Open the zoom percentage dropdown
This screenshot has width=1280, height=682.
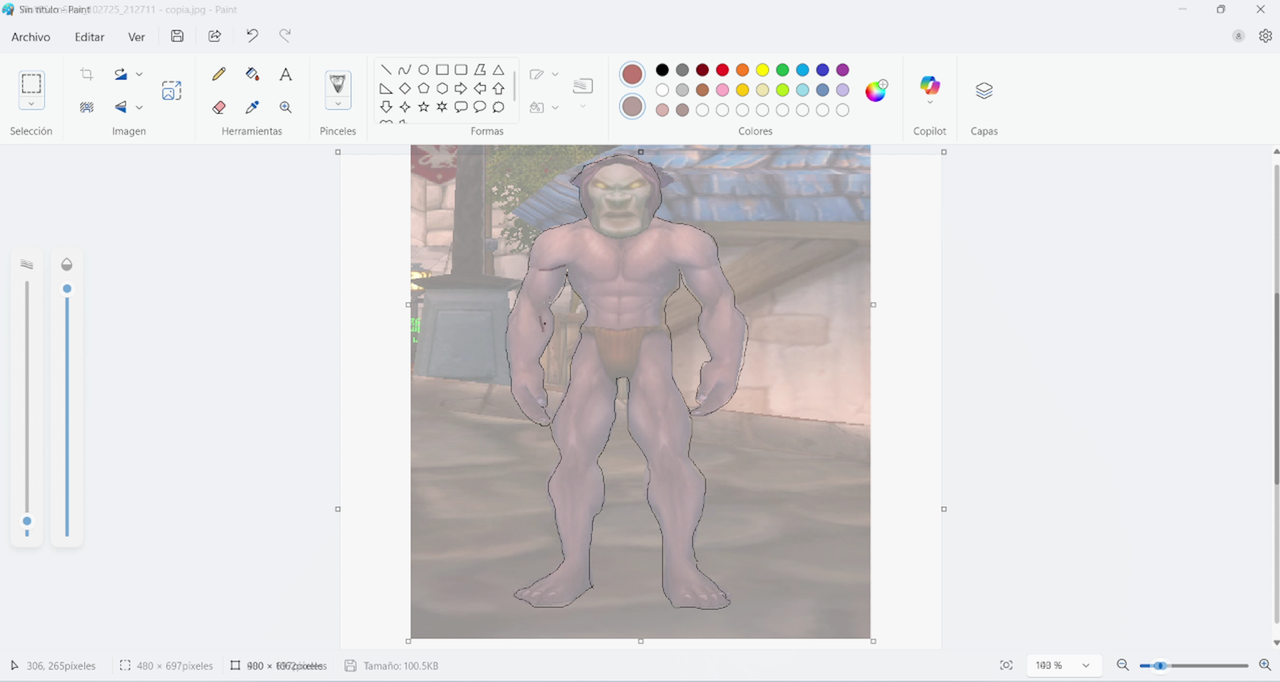point(1085,665)
